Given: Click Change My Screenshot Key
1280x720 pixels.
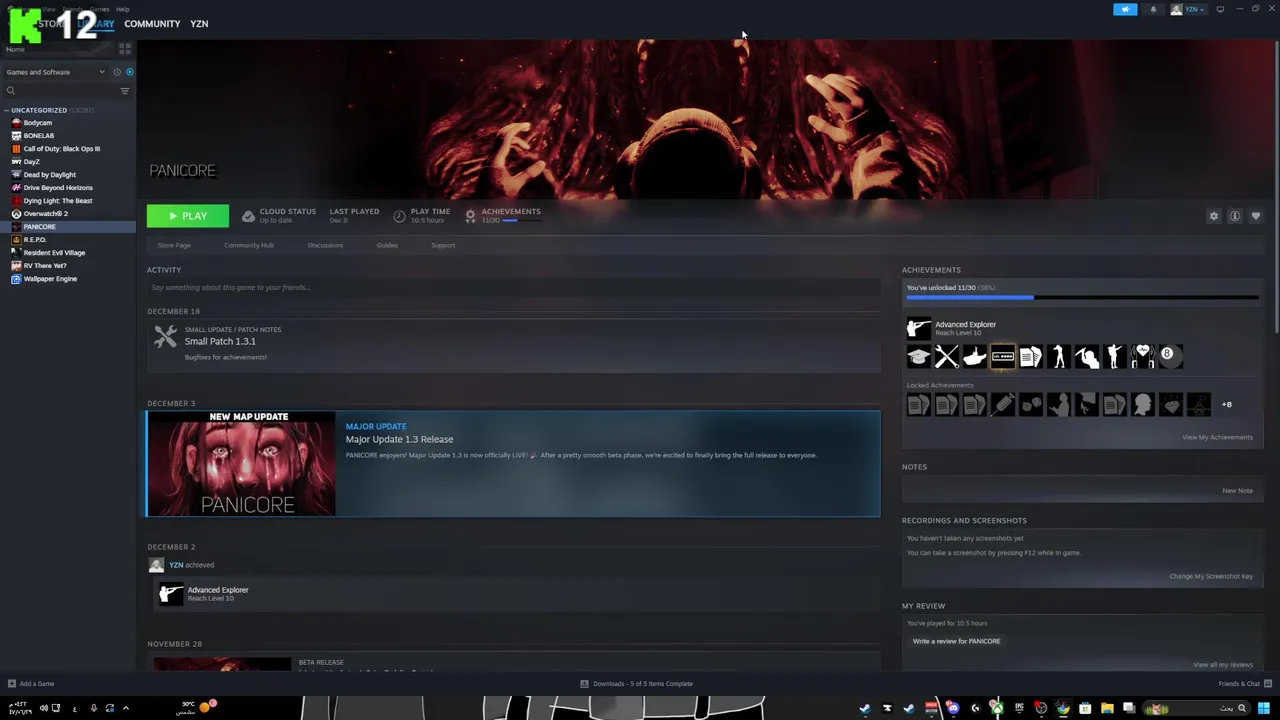Looking at the screenshot, I should click(x=1211, y=576).
